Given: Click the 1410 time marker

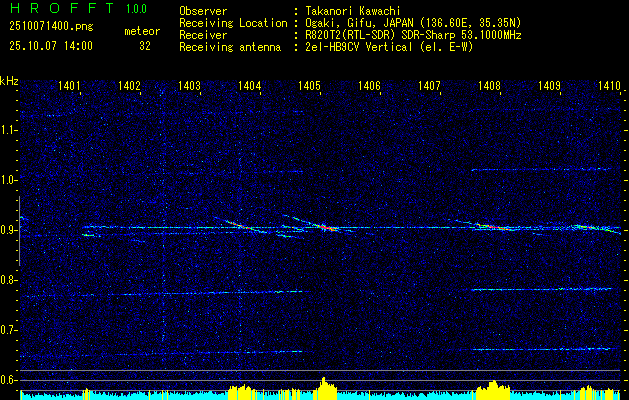Looking at the screenshot, I should click(x=609, y=85).
